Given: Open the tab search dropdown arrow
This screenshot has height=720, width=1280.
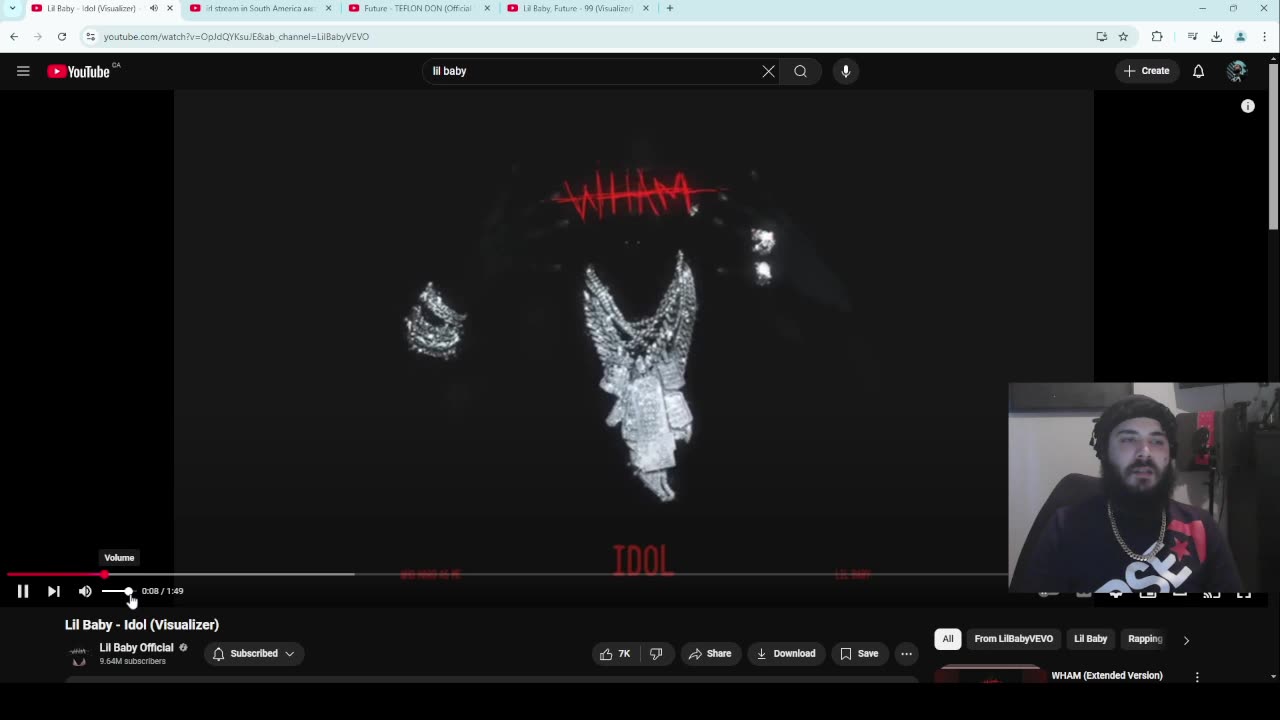Looking at the screenshot, I should pyautogui.click(x=12, y=8).
